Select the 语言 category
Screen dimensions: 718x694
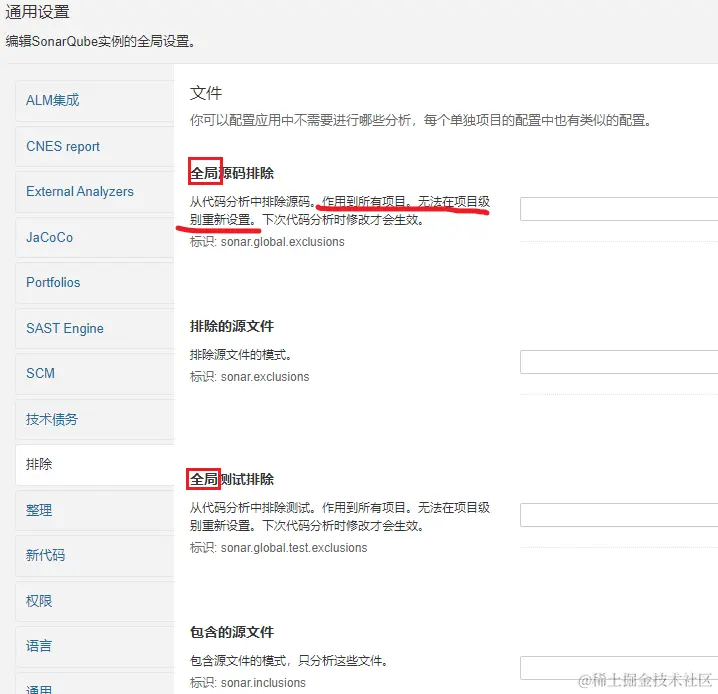(95, 646)
